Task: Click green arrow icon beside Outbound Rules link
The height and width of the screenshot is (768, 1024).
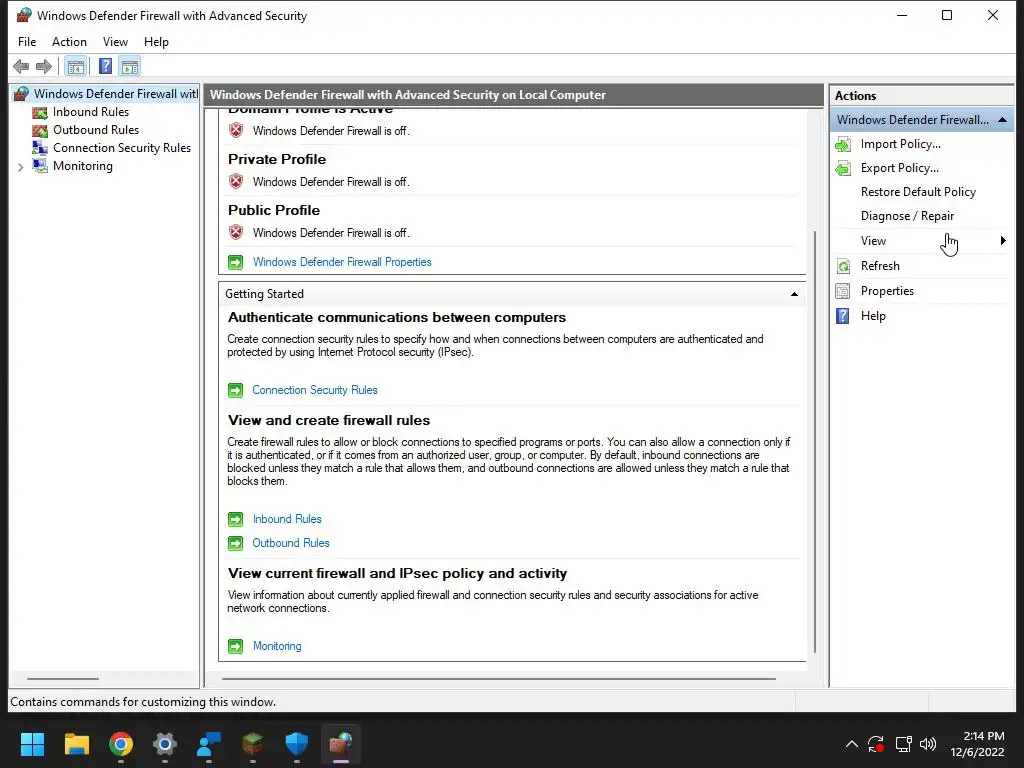Action: point(235,543)
